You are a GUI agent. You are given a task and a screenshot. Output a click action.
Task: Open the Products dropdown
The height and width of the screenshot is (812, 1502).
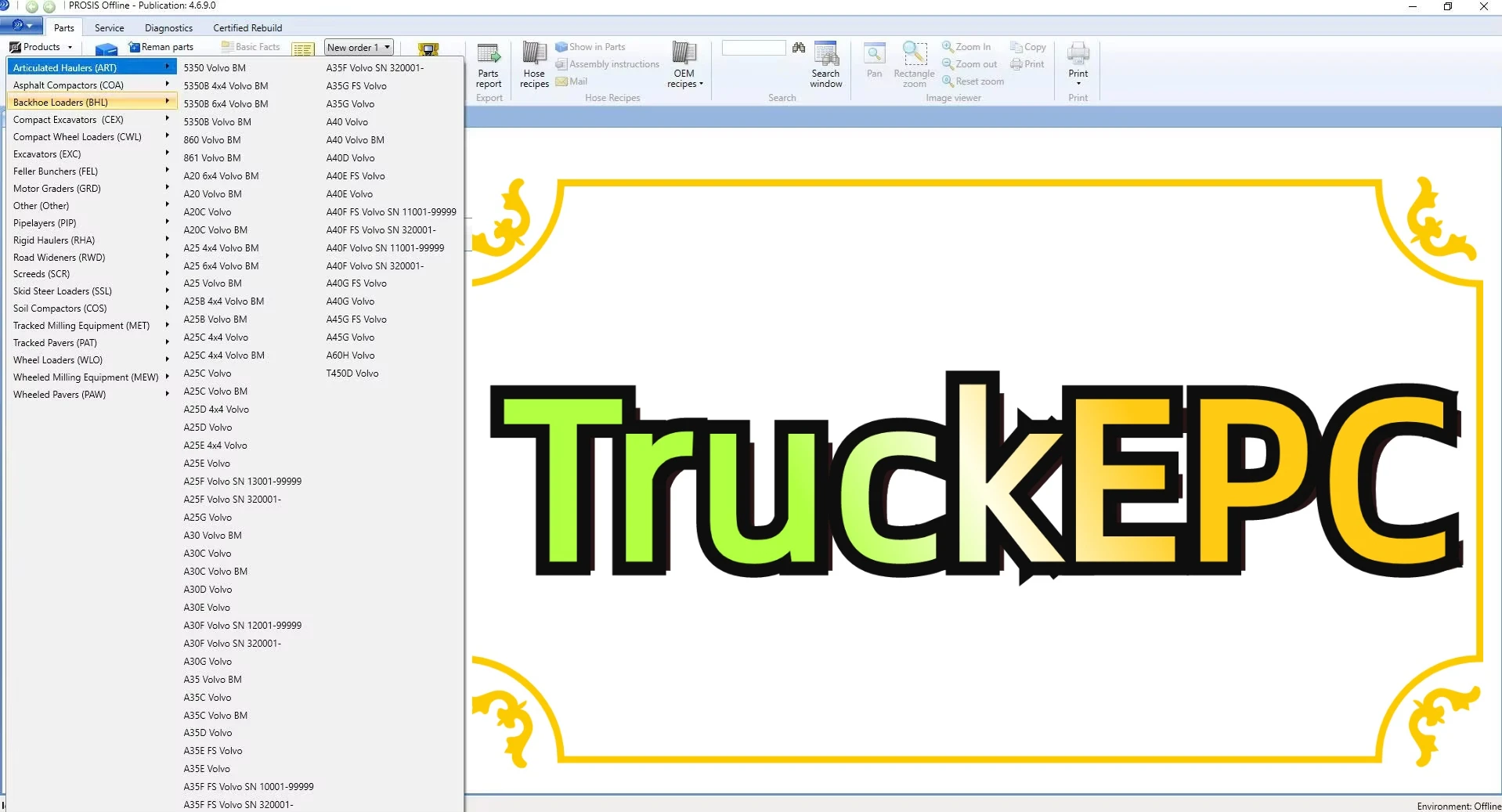[x=42, y=47]
